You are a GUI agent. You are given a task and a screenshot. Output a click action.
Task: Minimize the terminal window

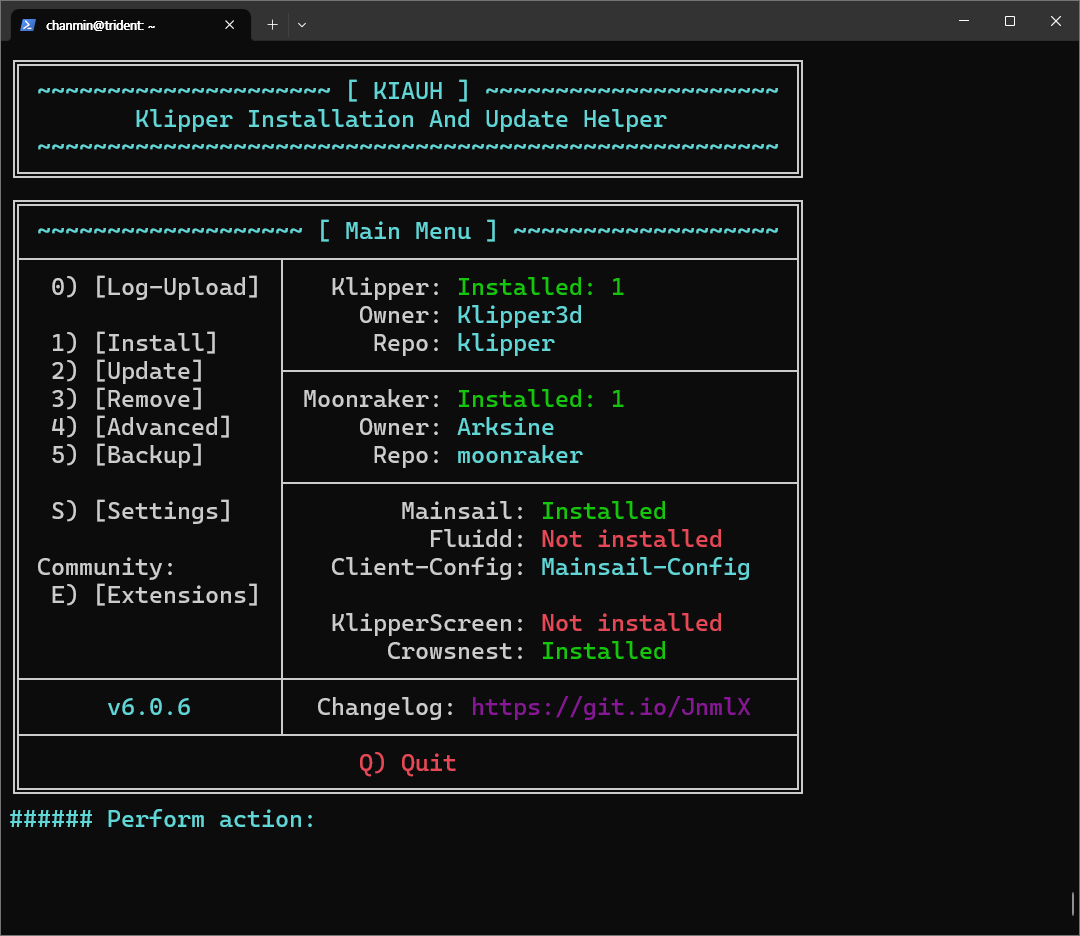964,21
